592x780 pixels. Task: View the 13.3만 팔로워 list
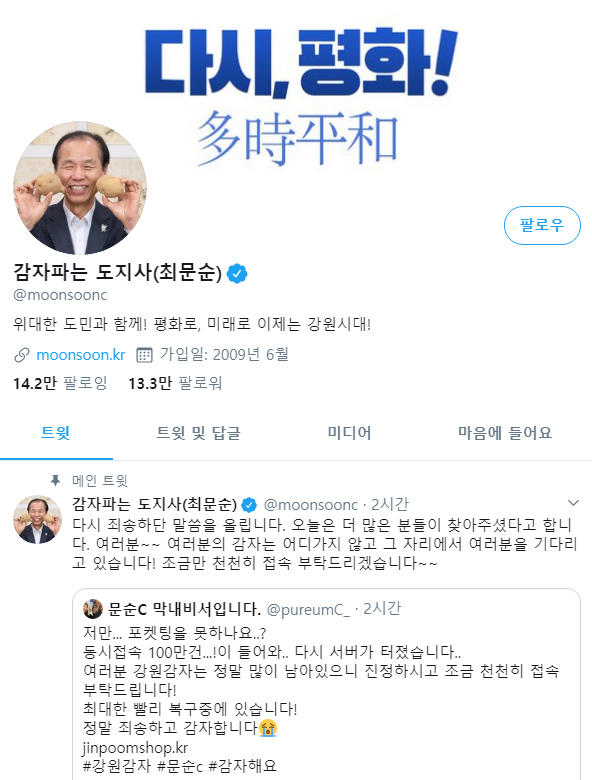pyautogui.click(x=175, y=384)
